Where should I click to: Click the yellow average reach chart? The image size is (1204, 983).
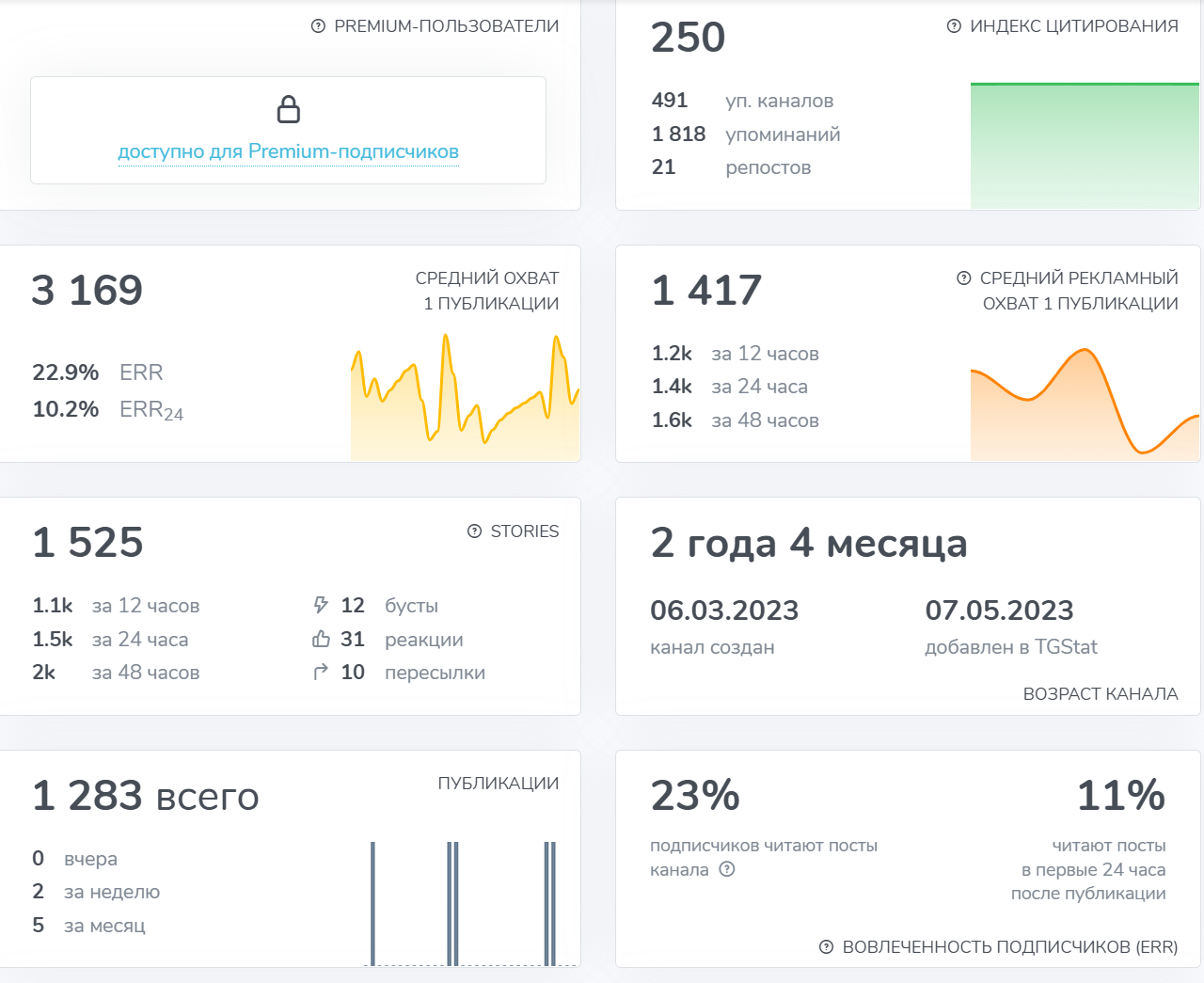(465, 400)
